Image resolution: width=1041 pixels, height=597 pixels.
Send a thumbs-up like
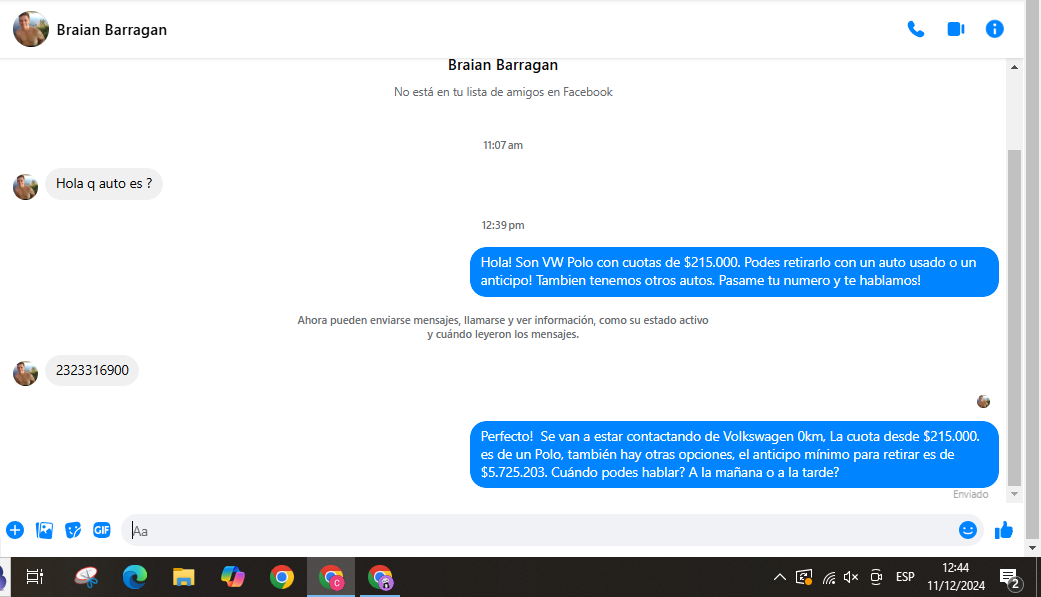coord(1003,530)
